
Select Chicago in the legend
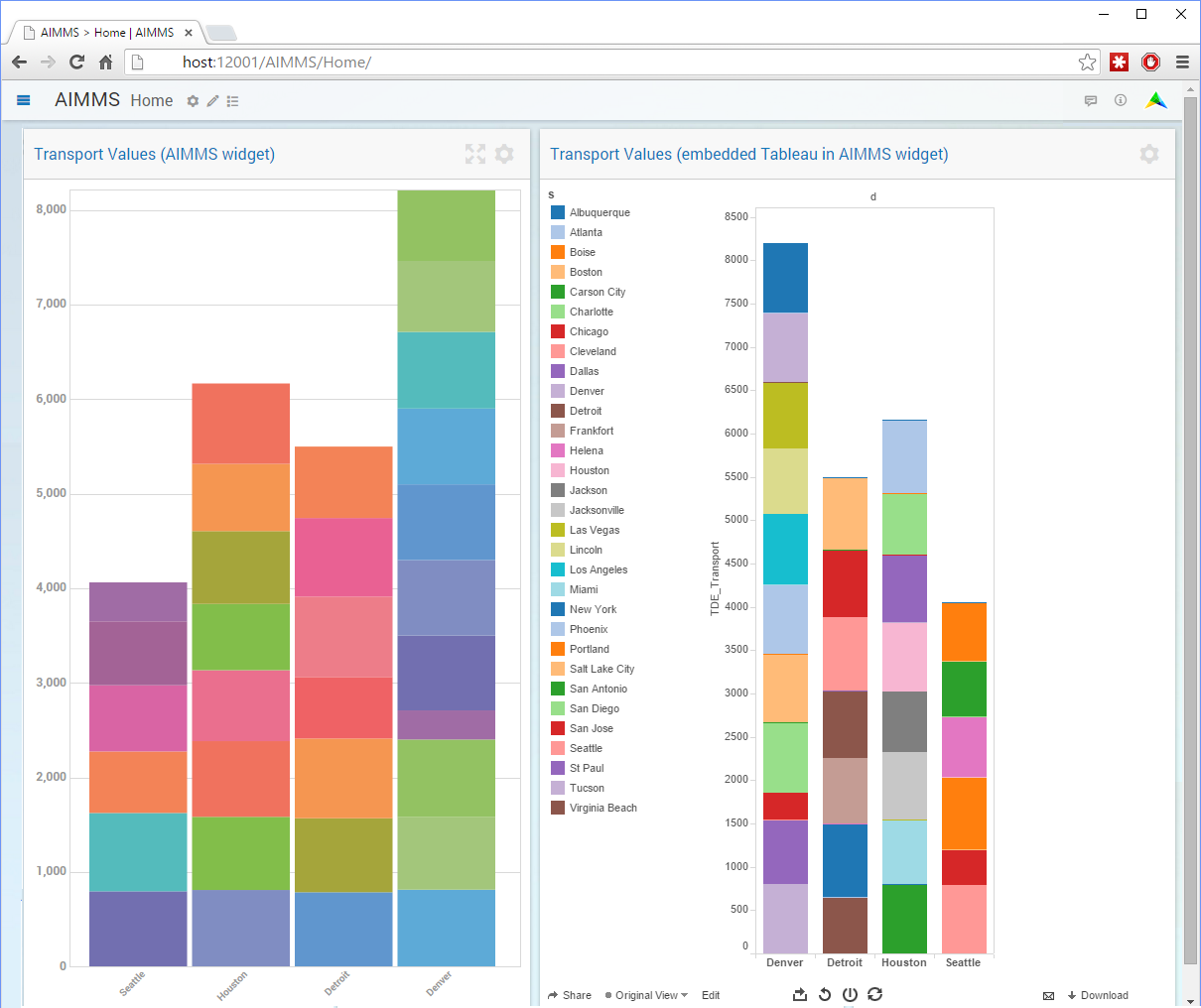[590, 331]
